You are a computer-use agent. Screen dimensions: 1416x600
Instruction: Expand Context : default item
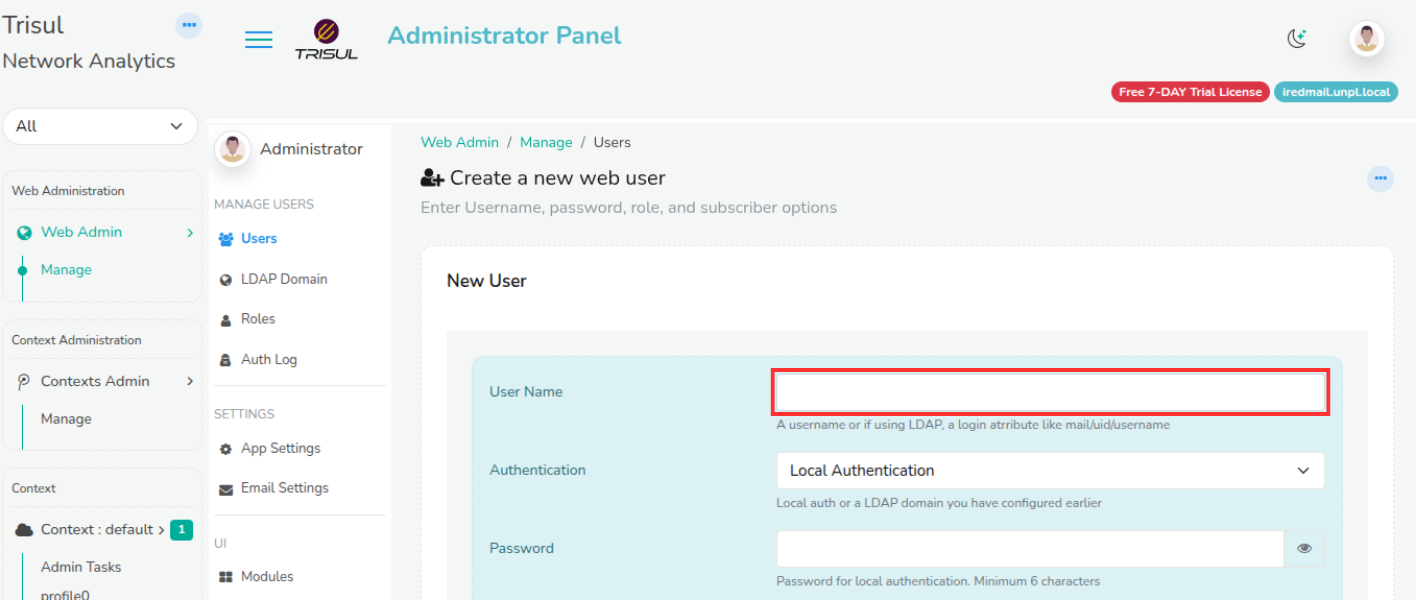(104, 530)
